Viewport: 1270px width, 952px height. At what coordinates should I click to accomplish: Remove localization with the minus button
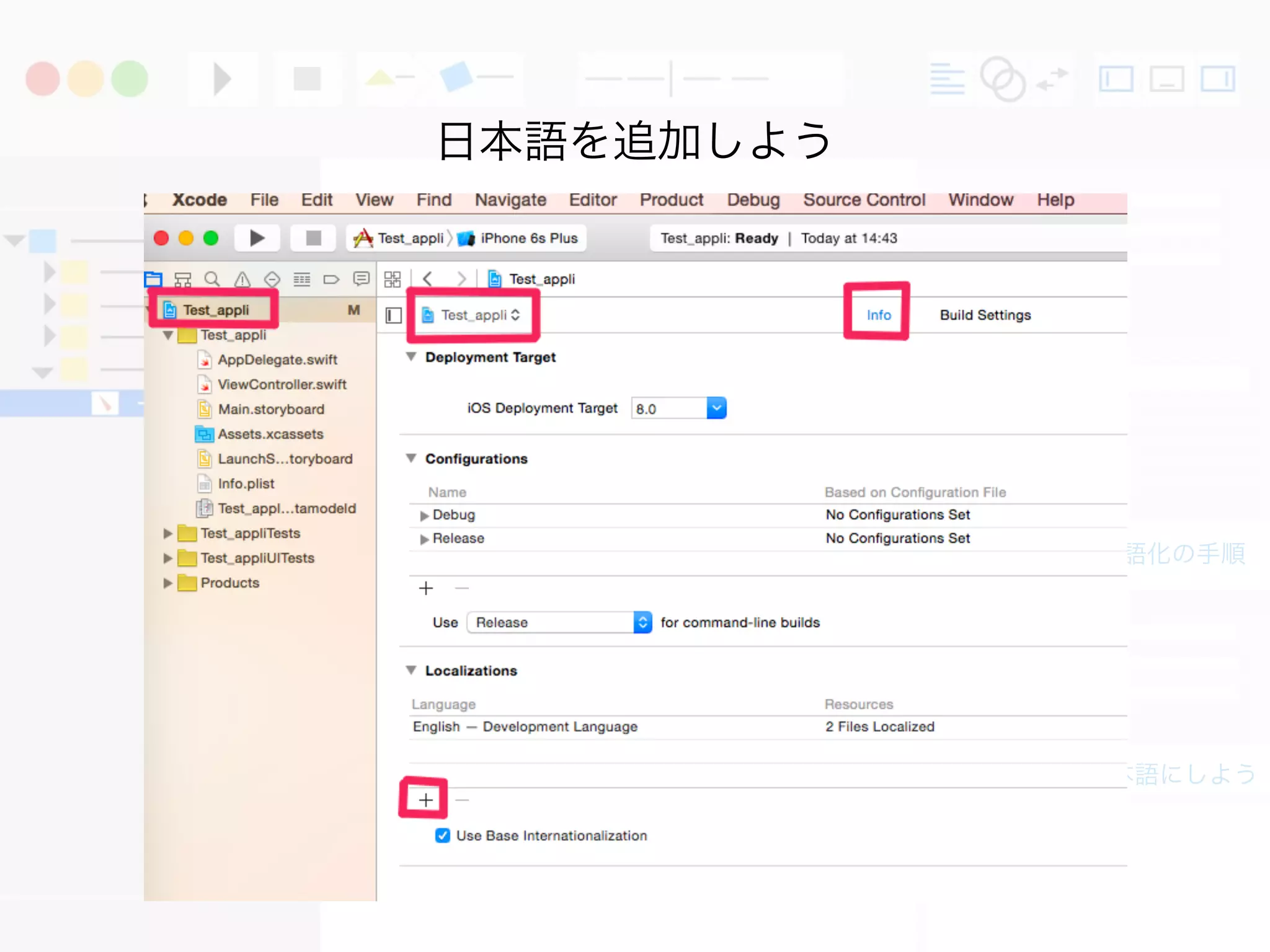[x=462, y=800]
